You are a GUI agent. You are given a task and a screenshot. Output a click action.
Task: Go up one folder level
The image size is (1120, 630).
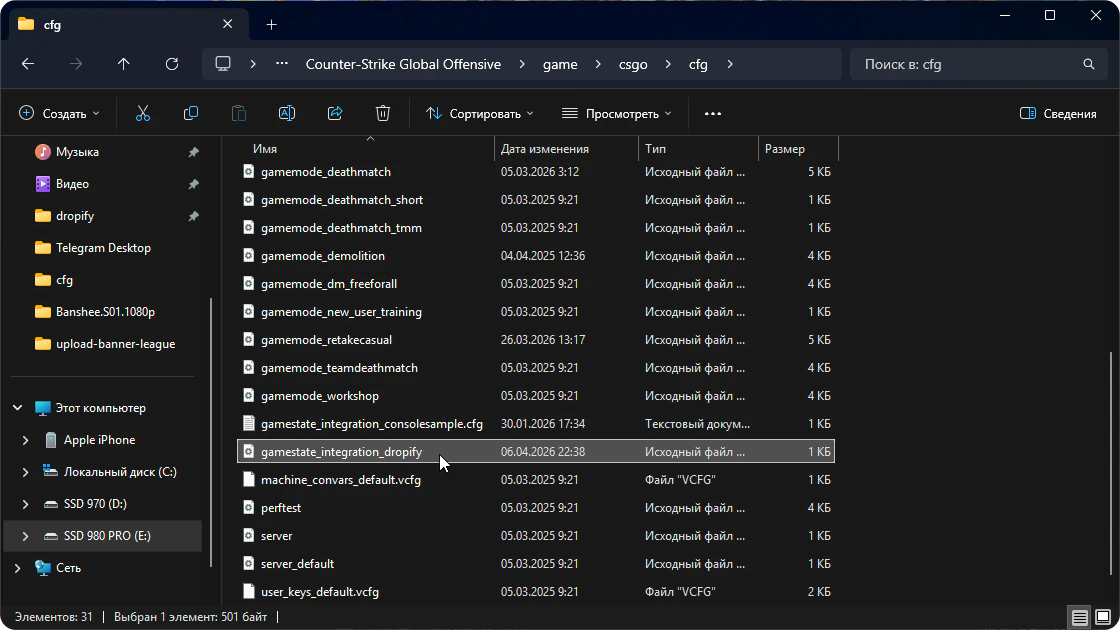(124, 64)
